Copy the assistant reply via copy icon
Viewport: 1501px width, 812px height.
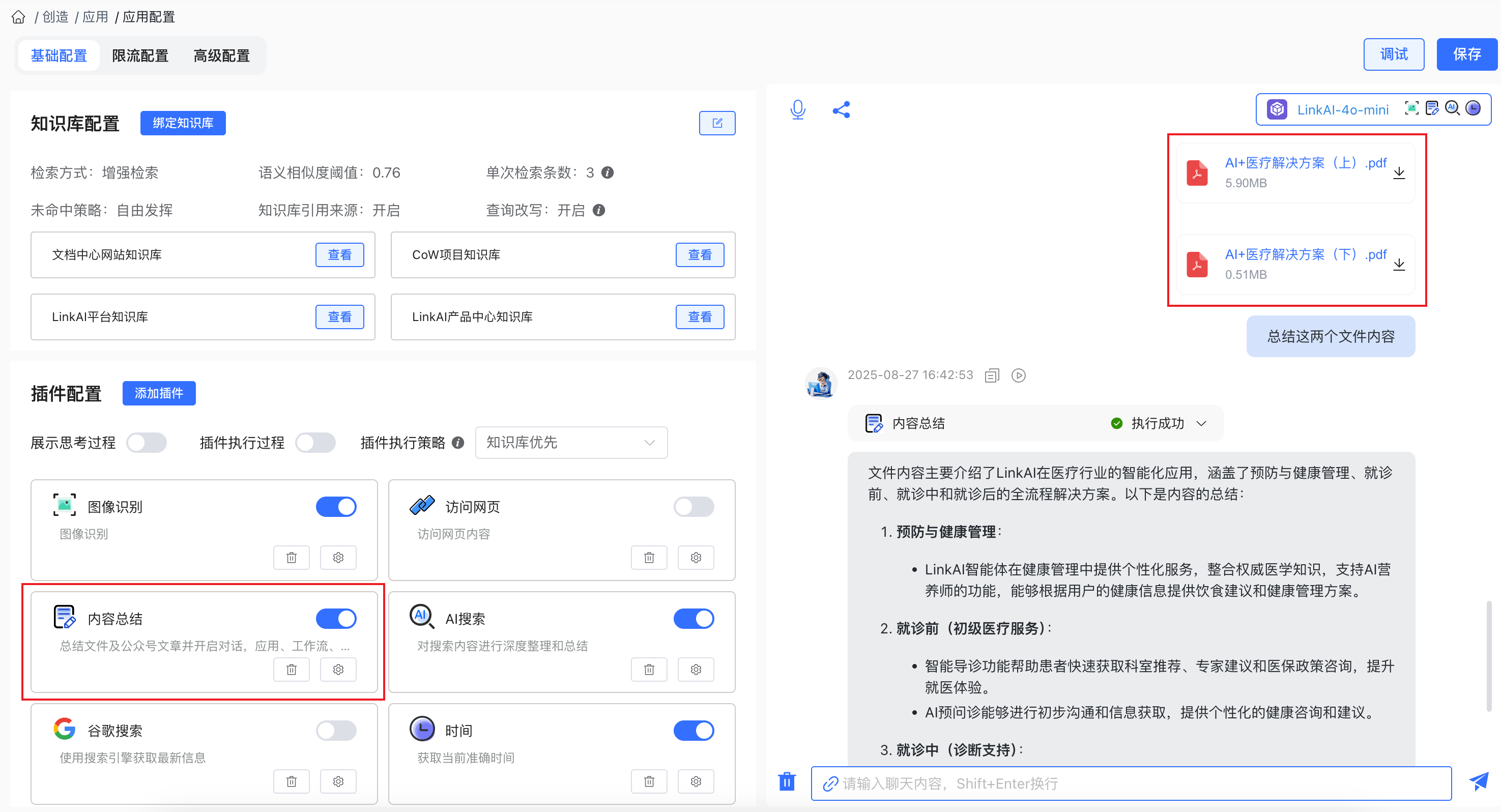(992, 375)
